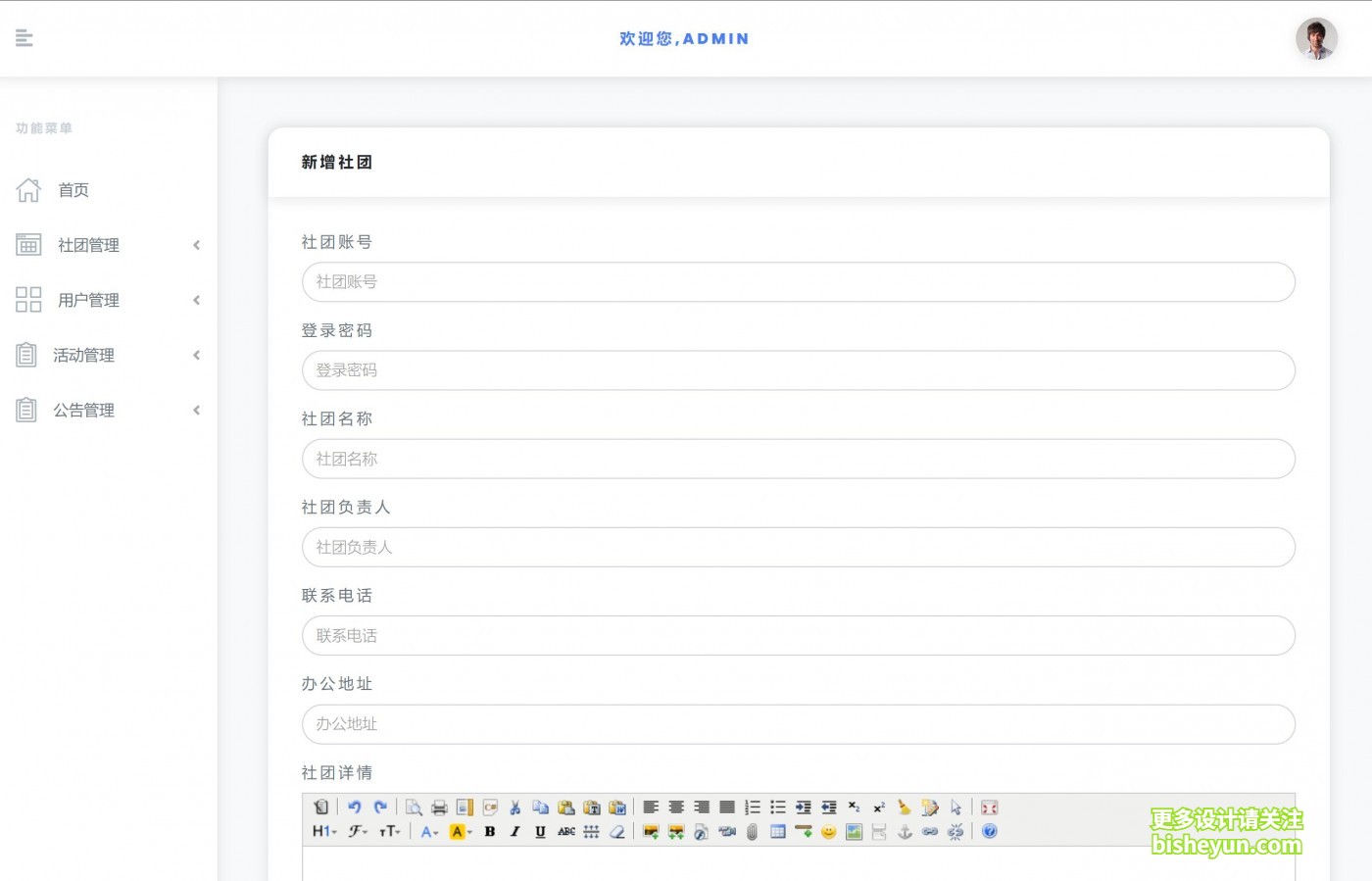Click the house icon beside 首页
The width and height of the screenshot is (1372, 881).
tap(28, 190)
